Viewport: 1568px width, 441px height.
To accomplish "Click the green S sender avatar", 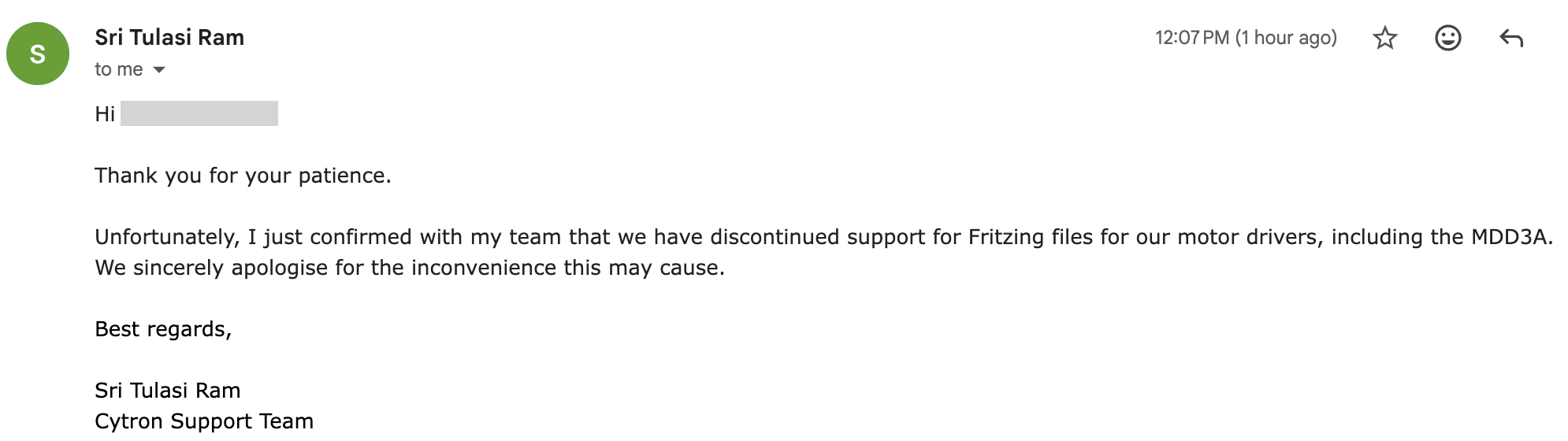I will [x=38, y=54].
